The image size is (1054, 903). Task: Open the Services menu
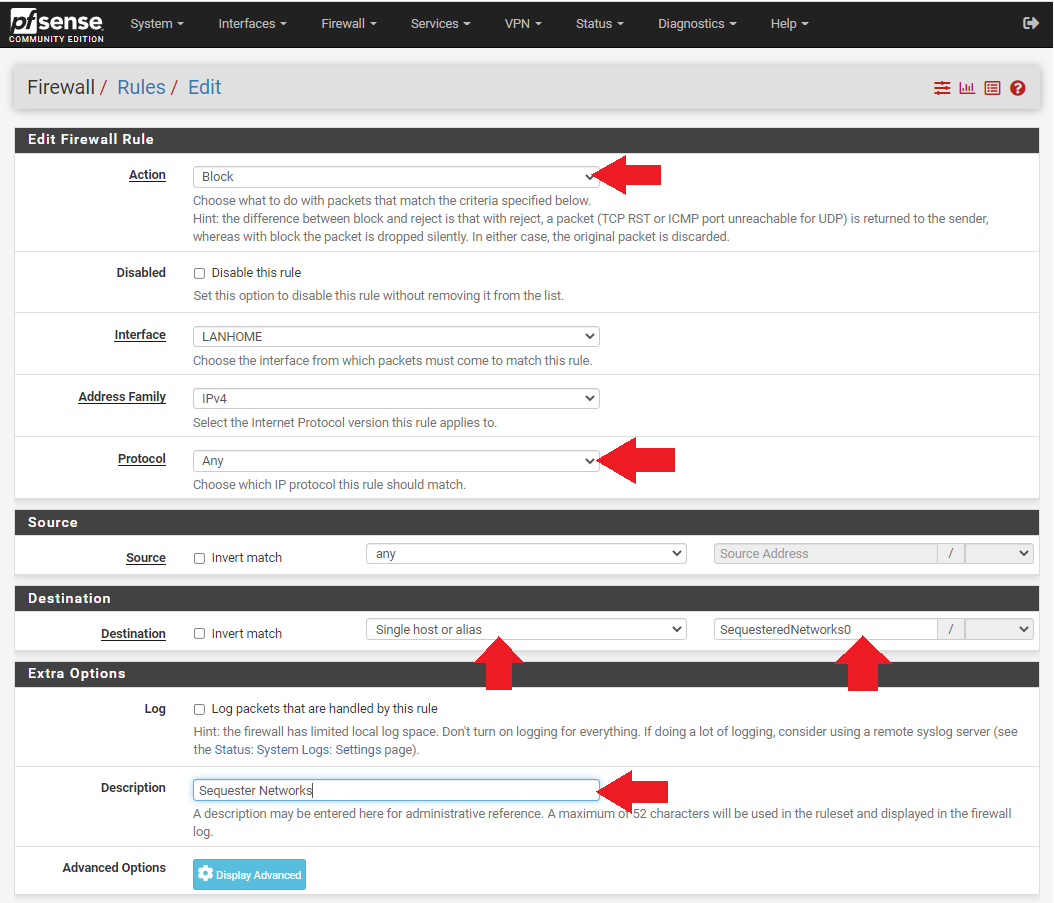pyautogui.click(x=440, y=24)
